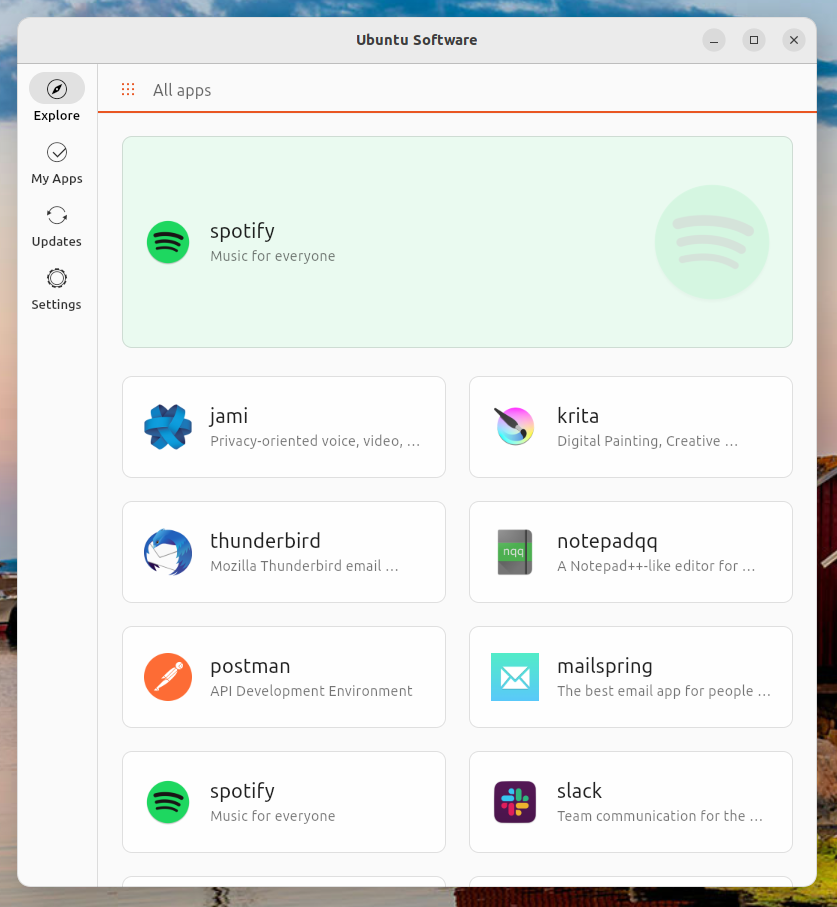The height and width of the screenshot is (907, 837).
Task: Click 'A Notepad++-like editor for …' description
Action: [x=656, y=566]
